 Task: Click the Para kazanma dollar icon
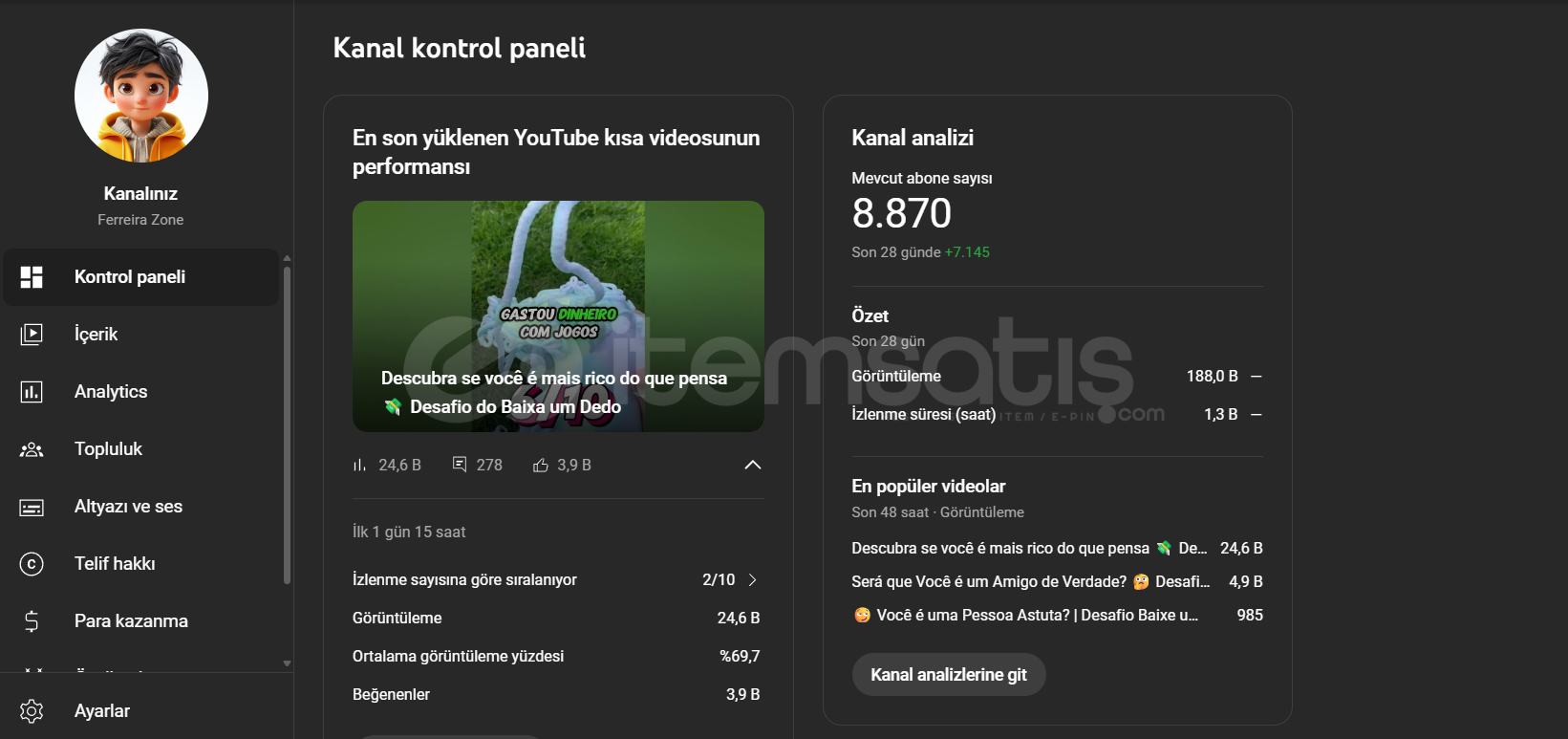click(x=32, y=621)
